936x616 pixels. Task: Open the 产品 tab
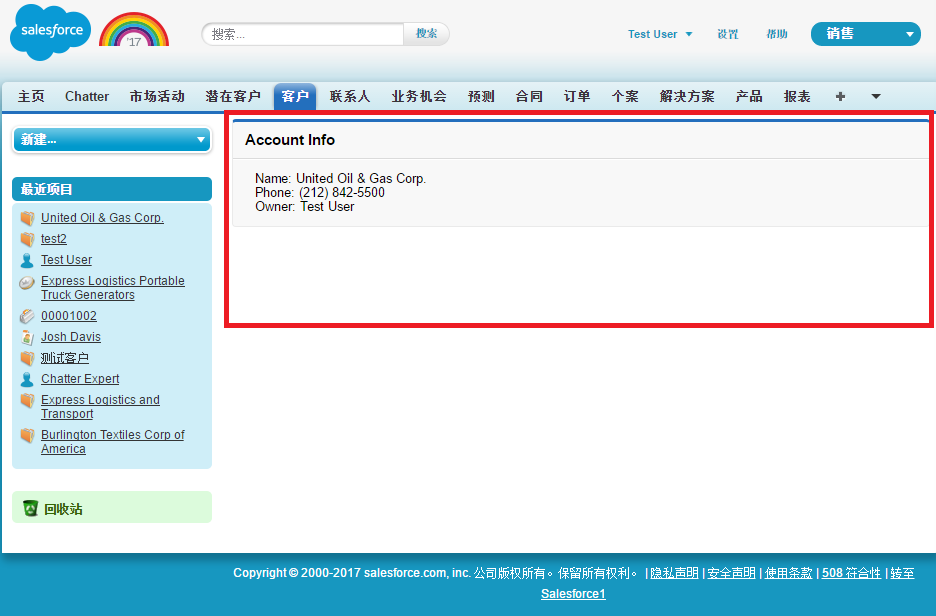coord(749,96)
